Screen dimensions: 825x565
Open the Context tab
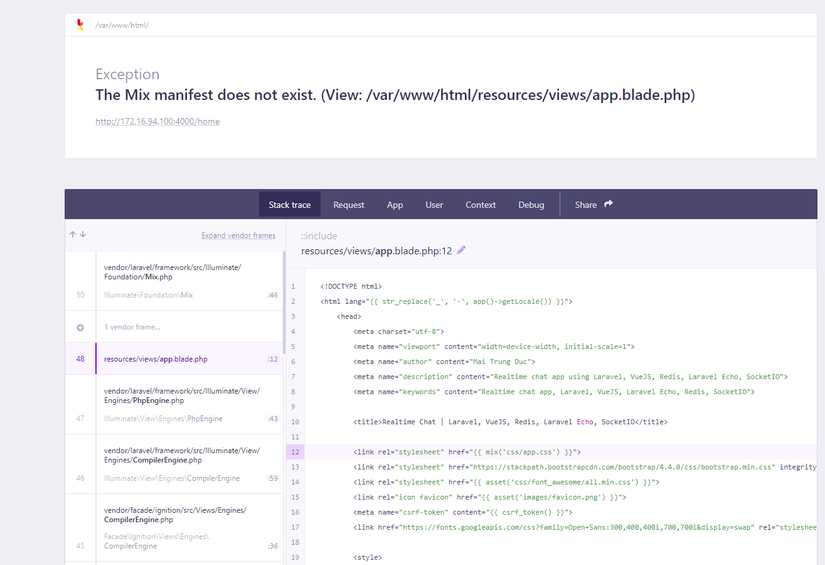point(480,205)
